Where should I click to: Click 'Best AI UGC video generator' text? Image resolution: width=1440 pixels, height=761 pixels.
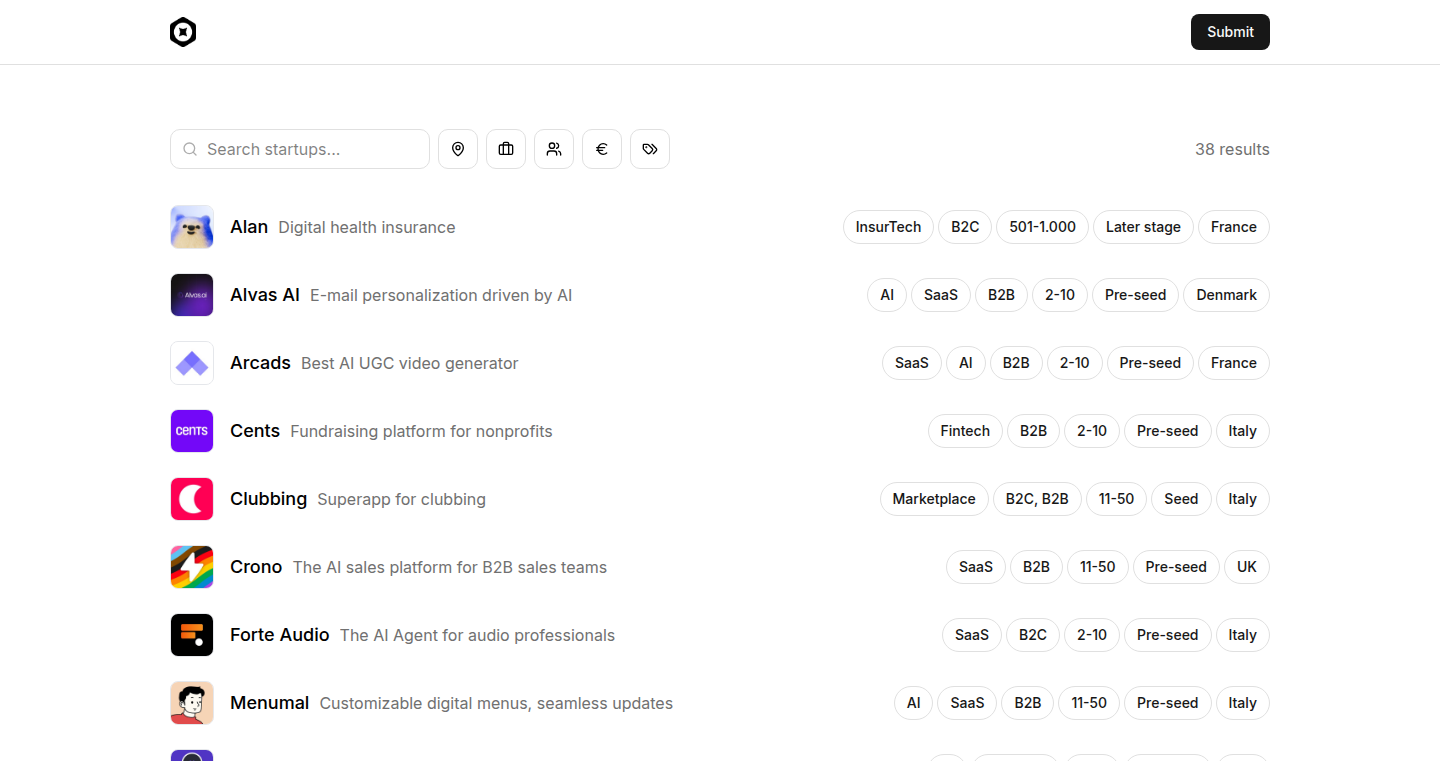click(x=410, y=363)
